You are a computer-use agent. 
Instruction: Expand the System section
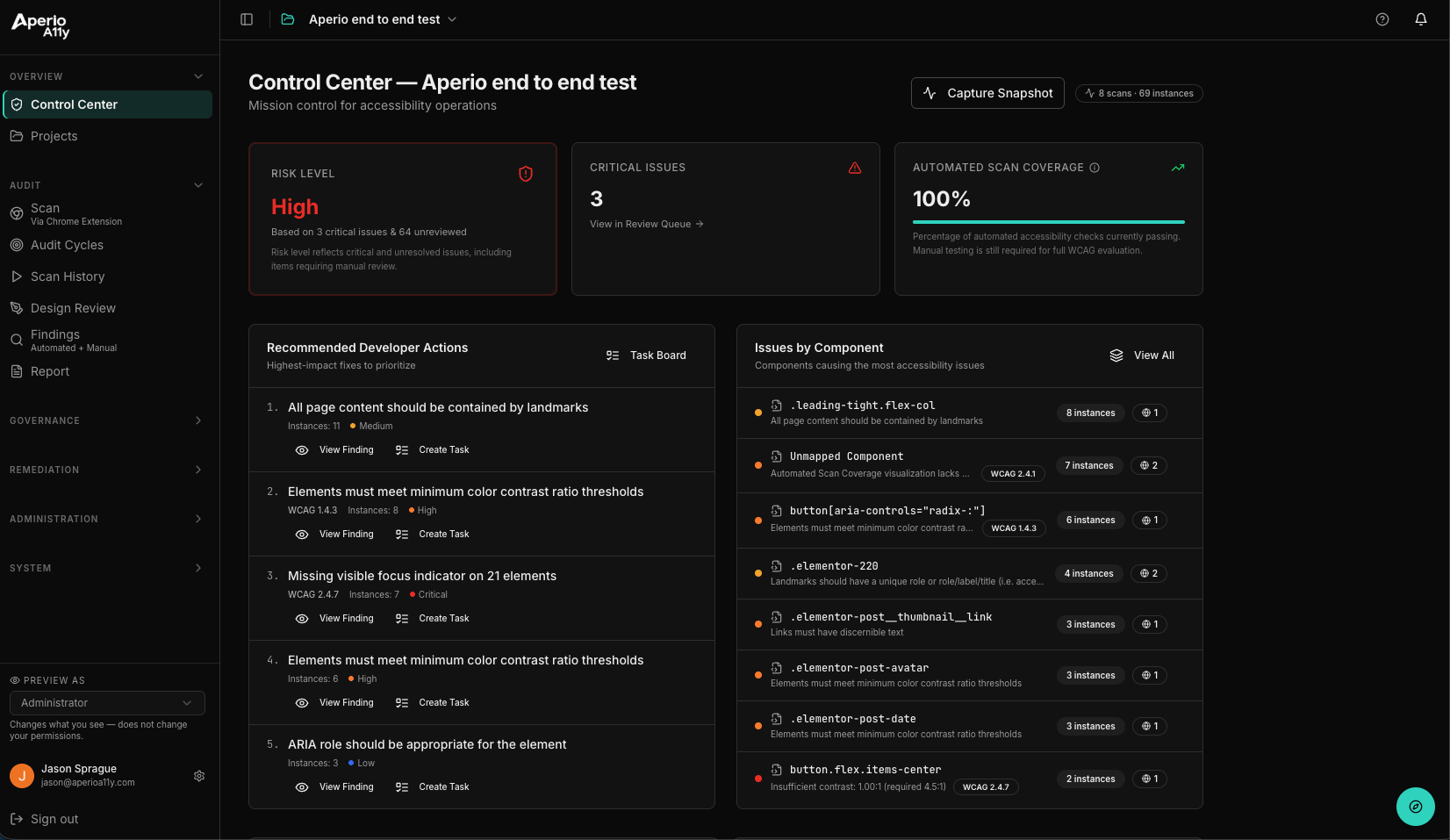(x=198, y=568)
